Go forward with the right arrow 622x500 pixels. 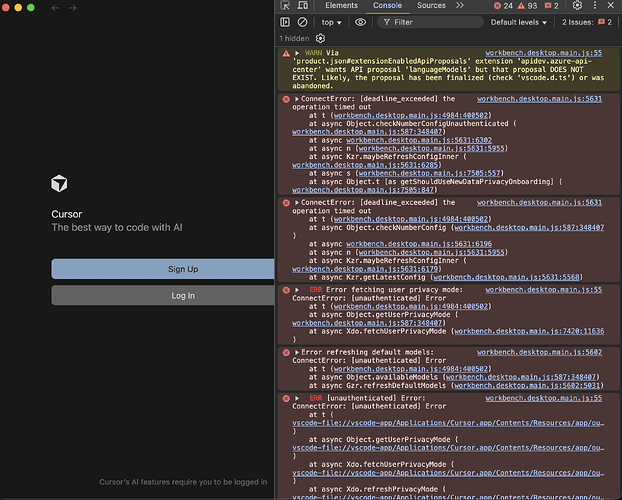coord(73,8)
